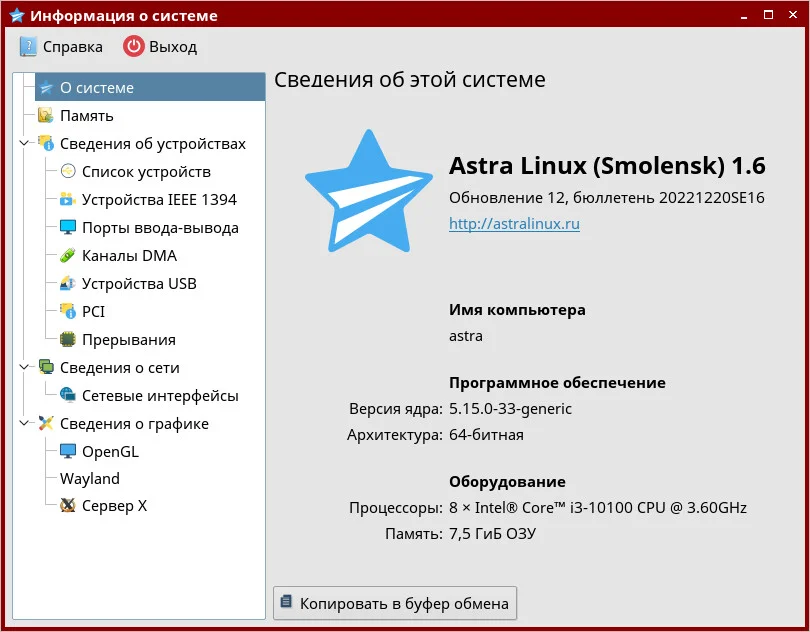Click the Сведения о сети computers icon
The width and height of the screenshot is (810, 632).
tap(46, 367)
